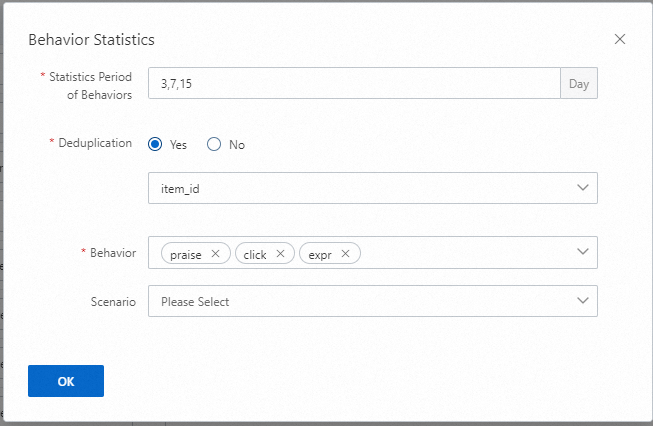Click the chevron arrow on the Scenario field
The height and width of the screenshot is (426, 653).
coord(583,301)
